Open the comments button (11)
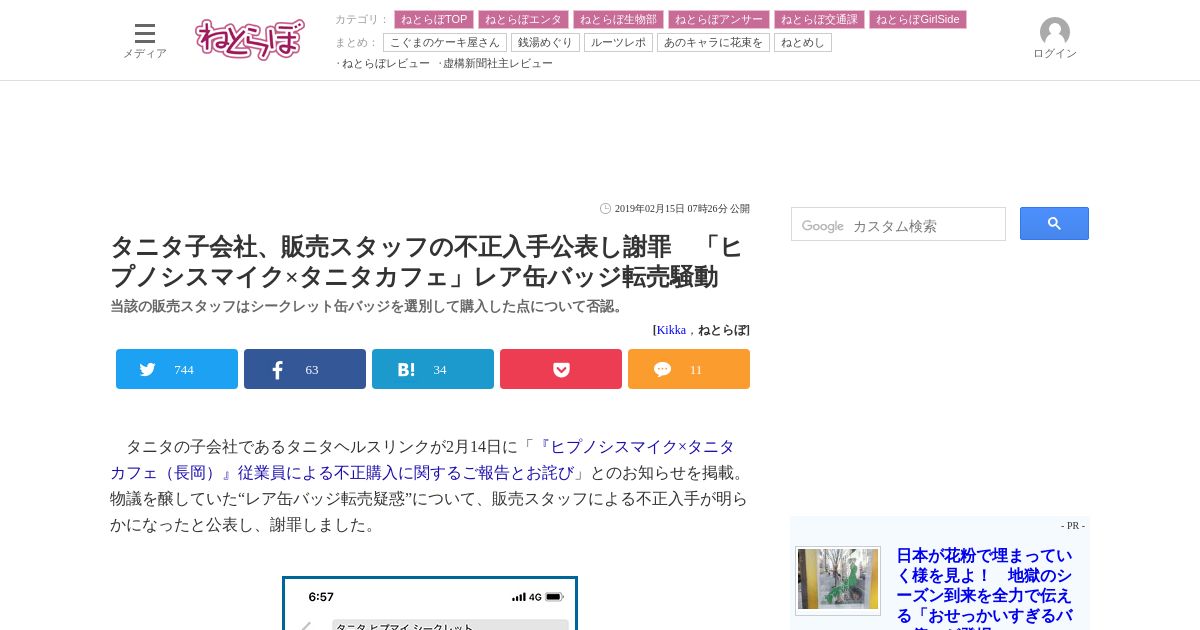This screenshot has width=1200, height=630. click(x=689, y=369)
